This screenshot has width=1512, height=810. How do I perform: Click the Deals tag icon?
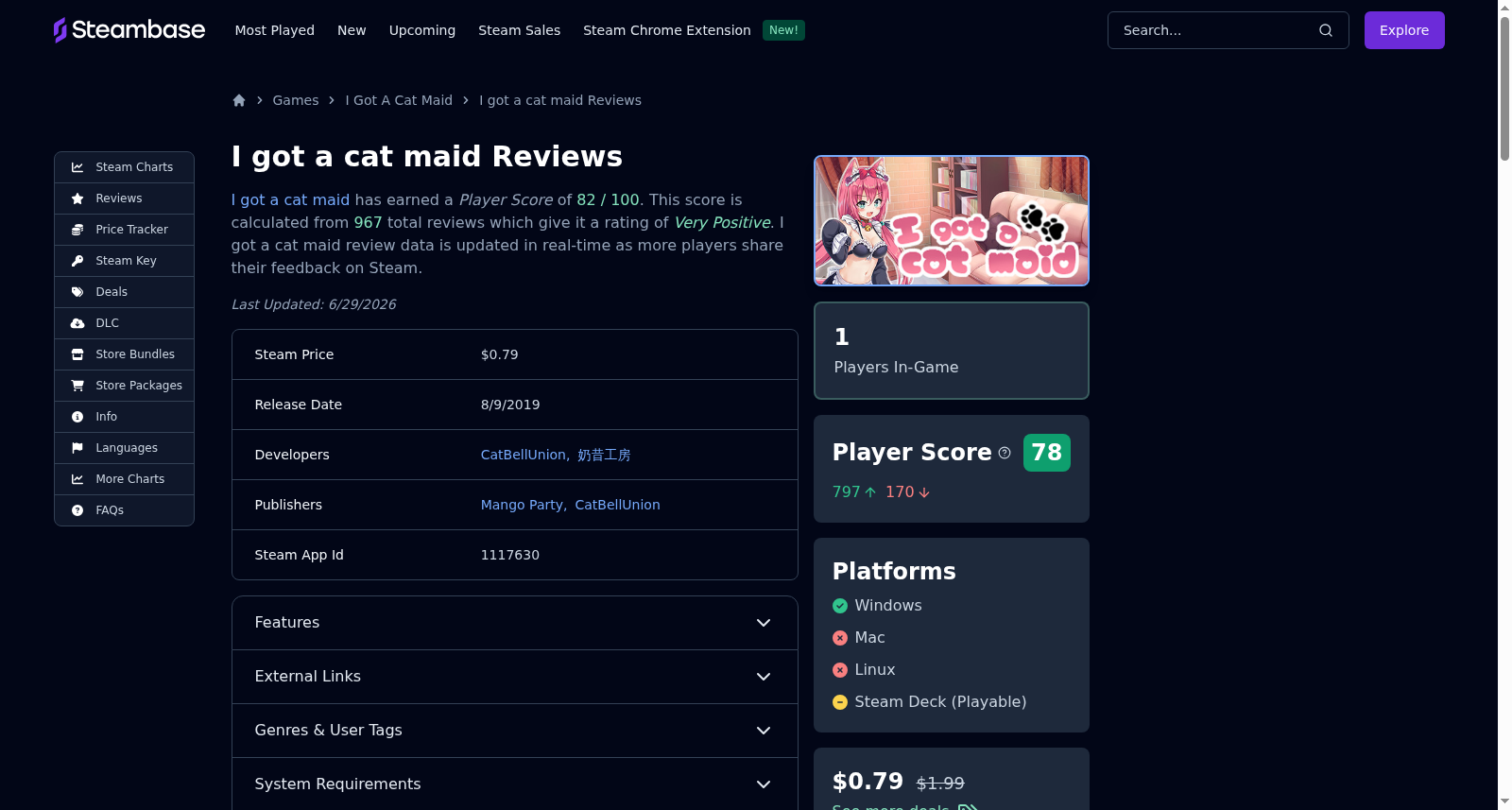(x=77, y=292)
